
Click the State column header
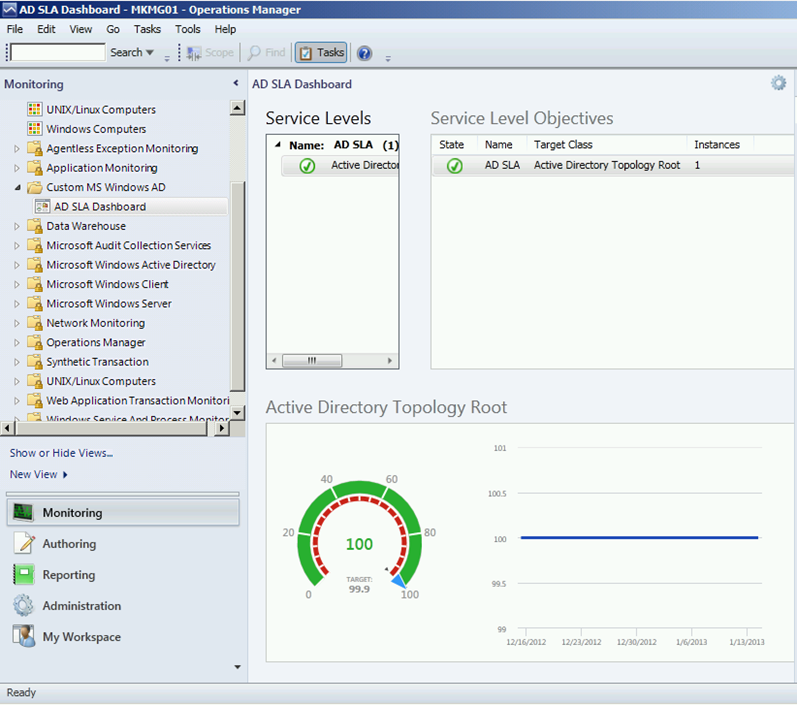(x=452, y=144)
